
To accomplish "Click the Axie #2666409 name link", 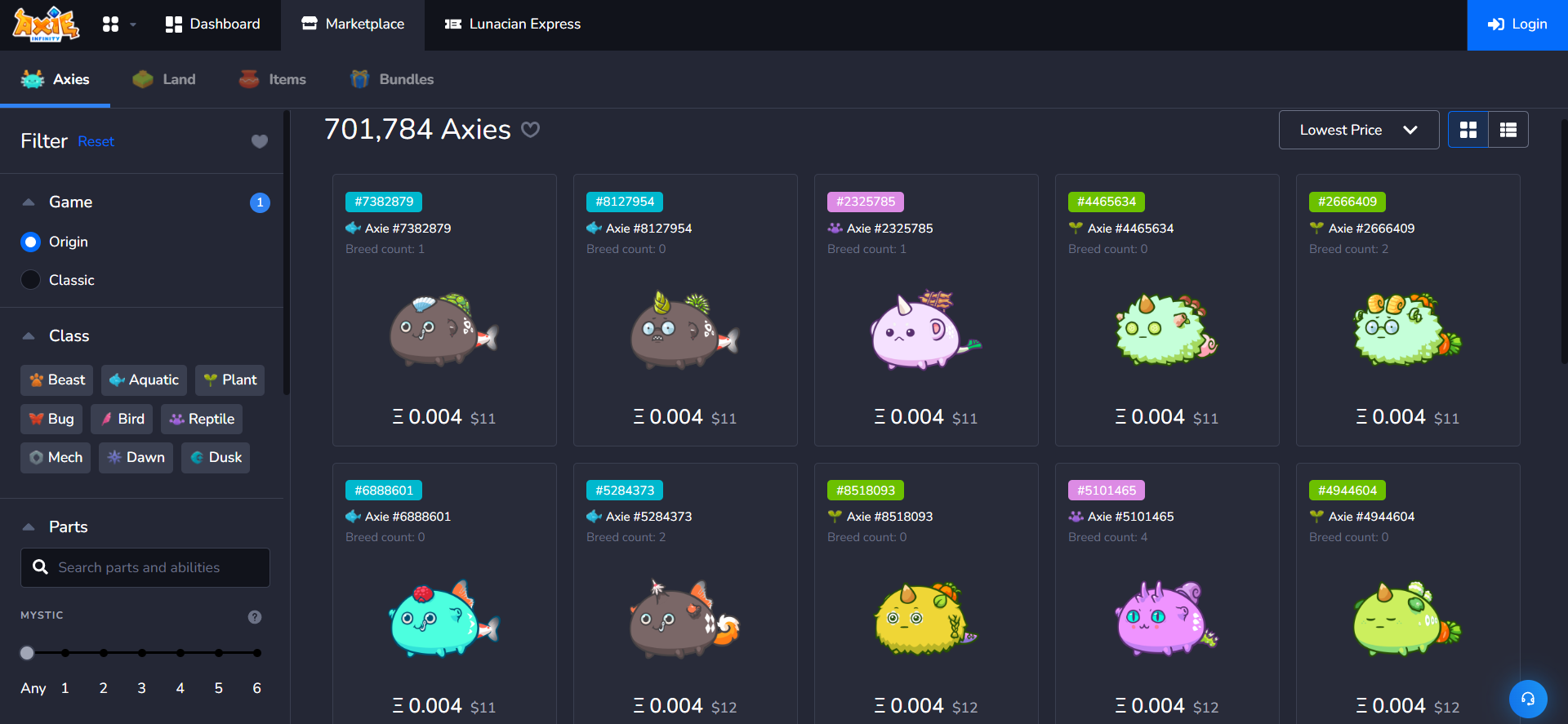I will click(1371, 229).
